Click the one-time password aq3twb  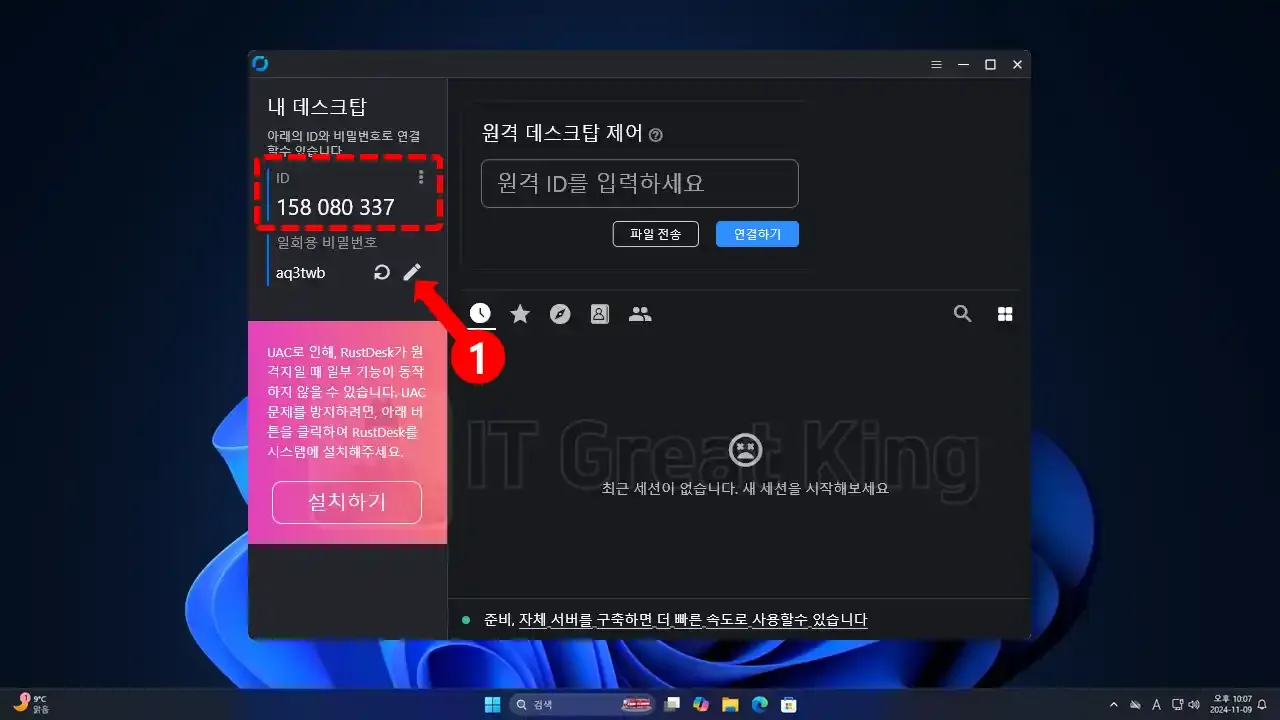pyautogui.click(x=301, y=273)
